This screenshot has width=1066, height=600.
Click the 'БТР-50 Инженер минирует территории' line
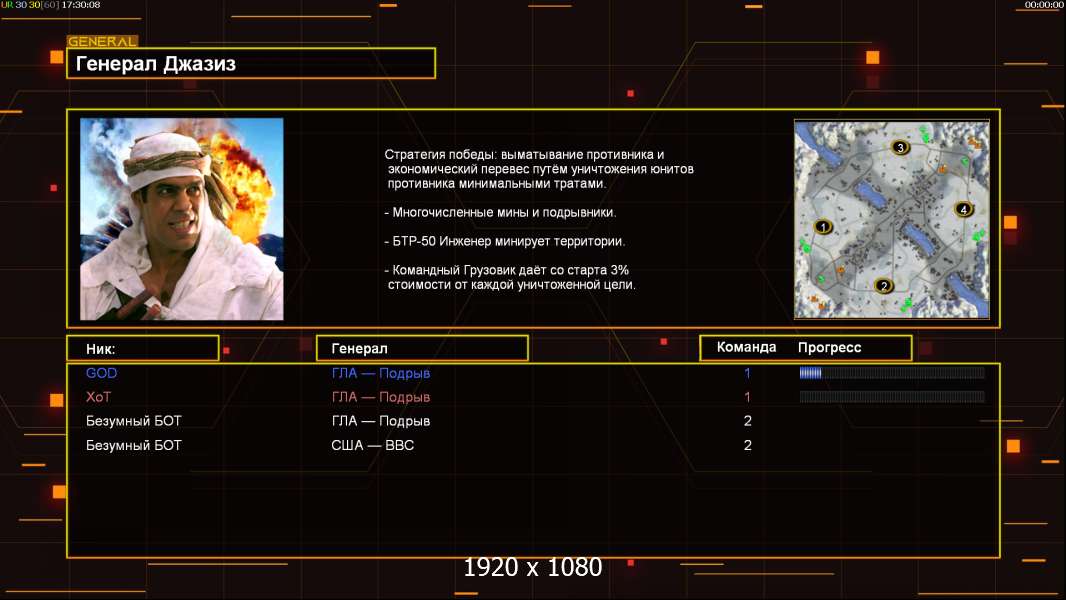tap(504, 241)
